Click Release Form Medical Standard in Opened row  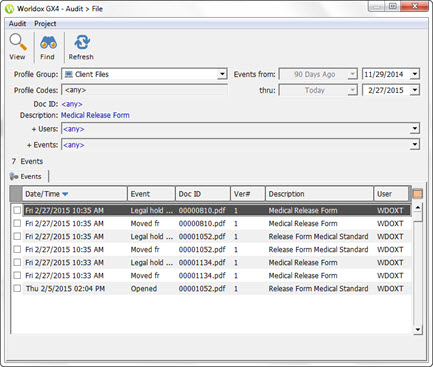318,288
